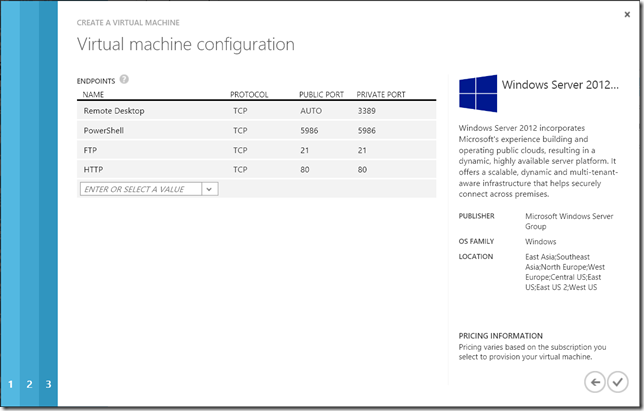644x411 pixels.
Task: Click the Enter or select a value field
Action: [141, 189]
